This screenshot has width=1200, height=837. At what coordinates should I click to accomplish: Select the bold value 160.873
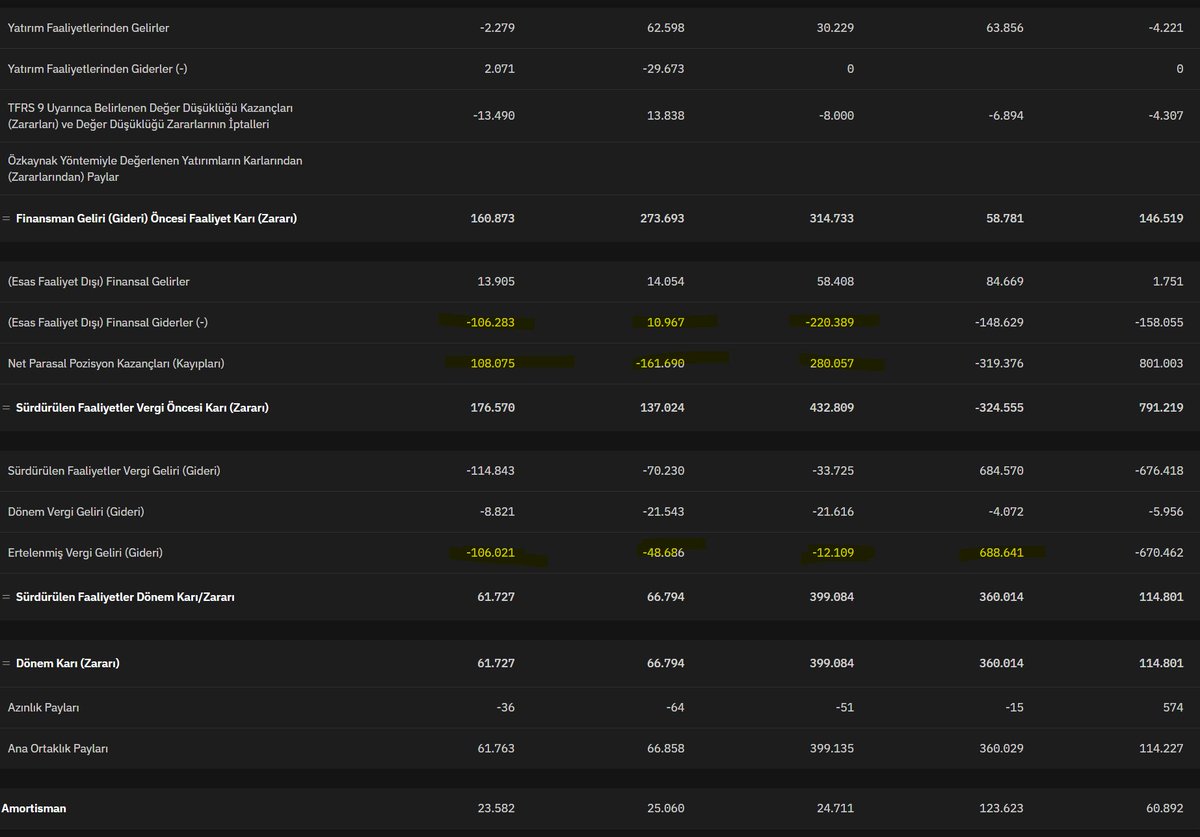(493, 218)
